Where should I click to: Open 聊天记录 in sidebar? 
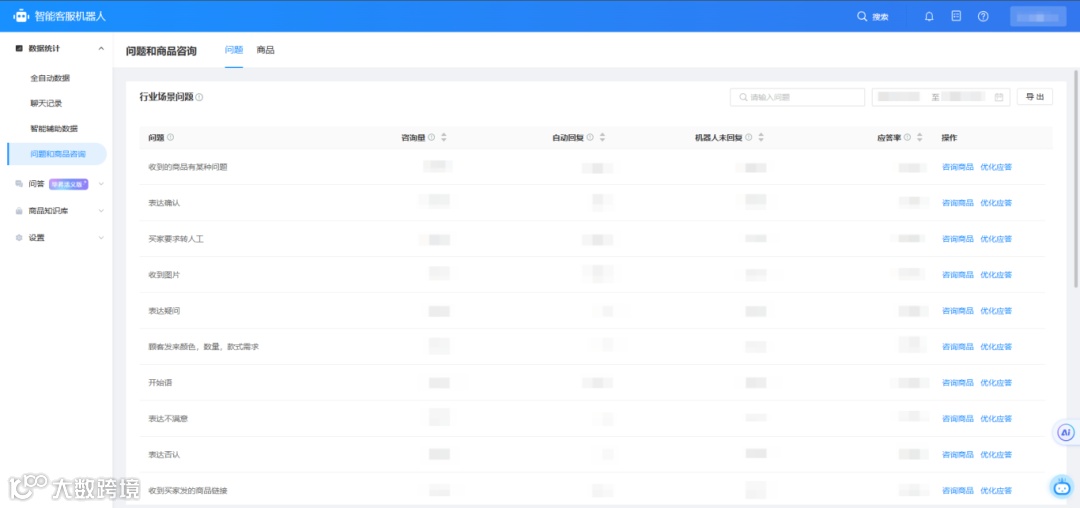[x=46, y=103]
